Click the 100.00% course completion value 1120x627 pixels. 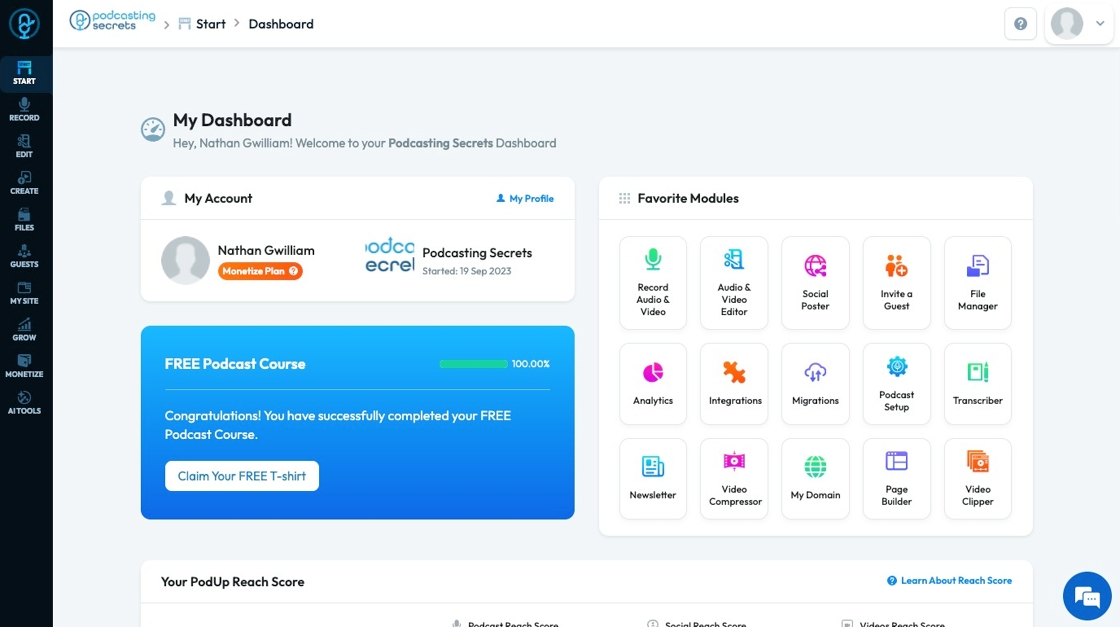(x=531, y=363)
